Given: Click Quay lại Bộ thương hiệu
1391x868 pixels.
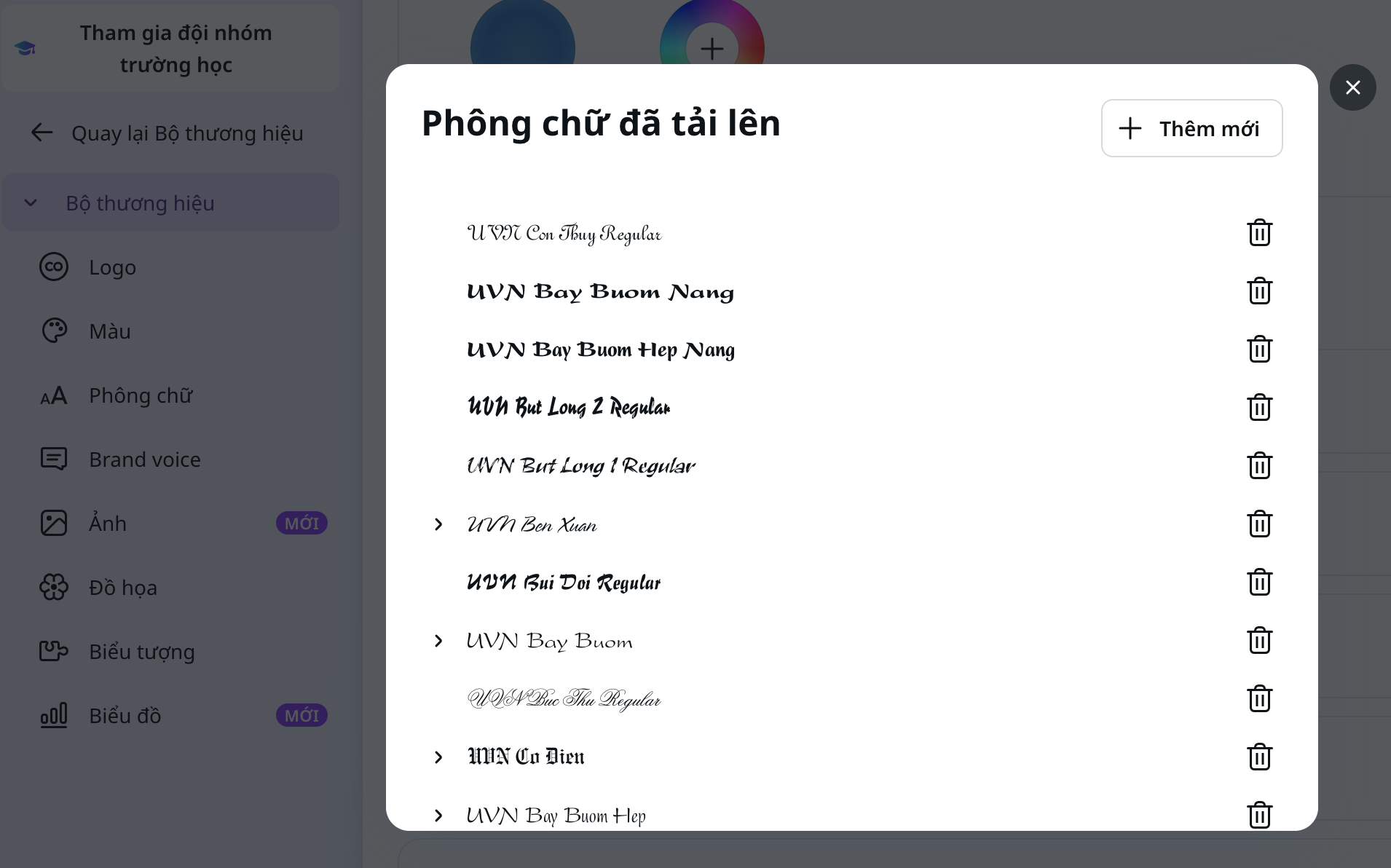Looking at the screenshot, I should tap(187, 133).
